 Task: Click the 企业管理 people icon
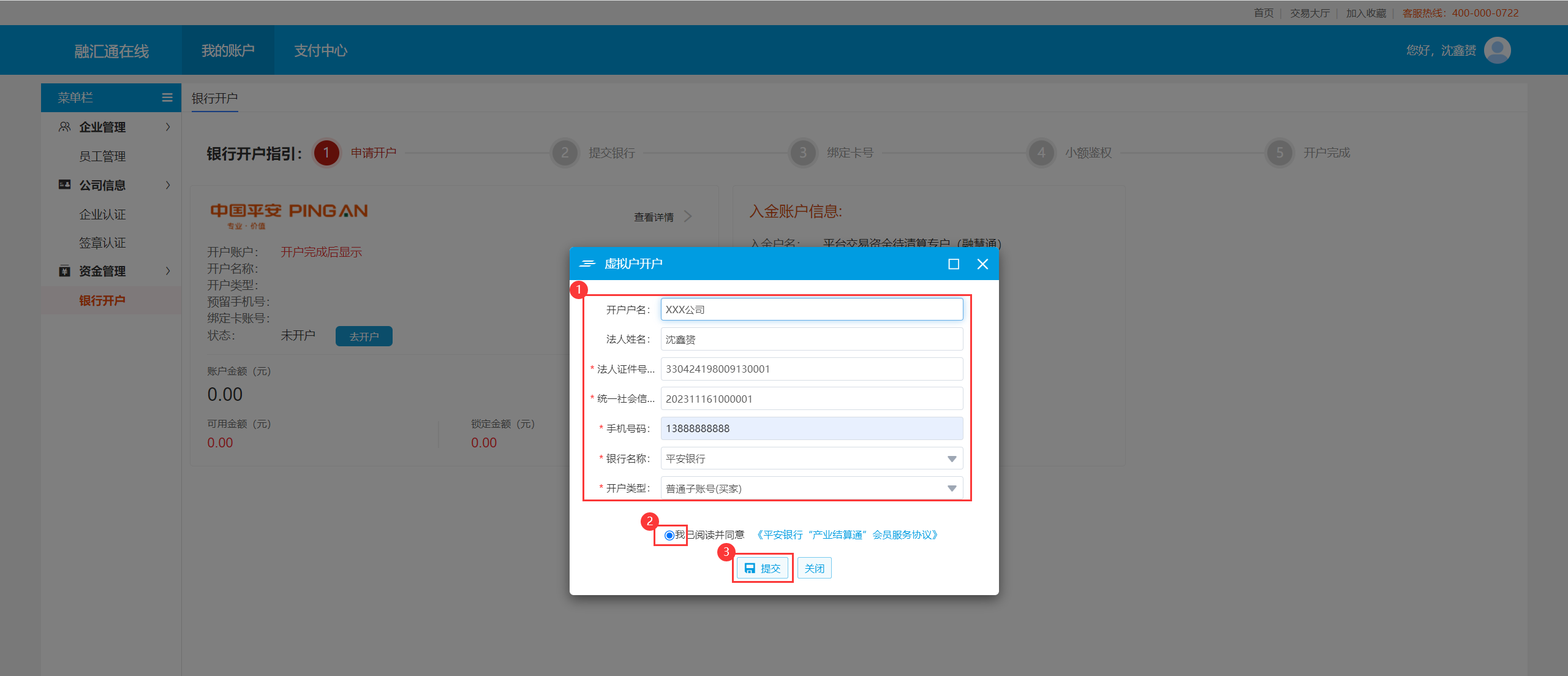[64, 127]
